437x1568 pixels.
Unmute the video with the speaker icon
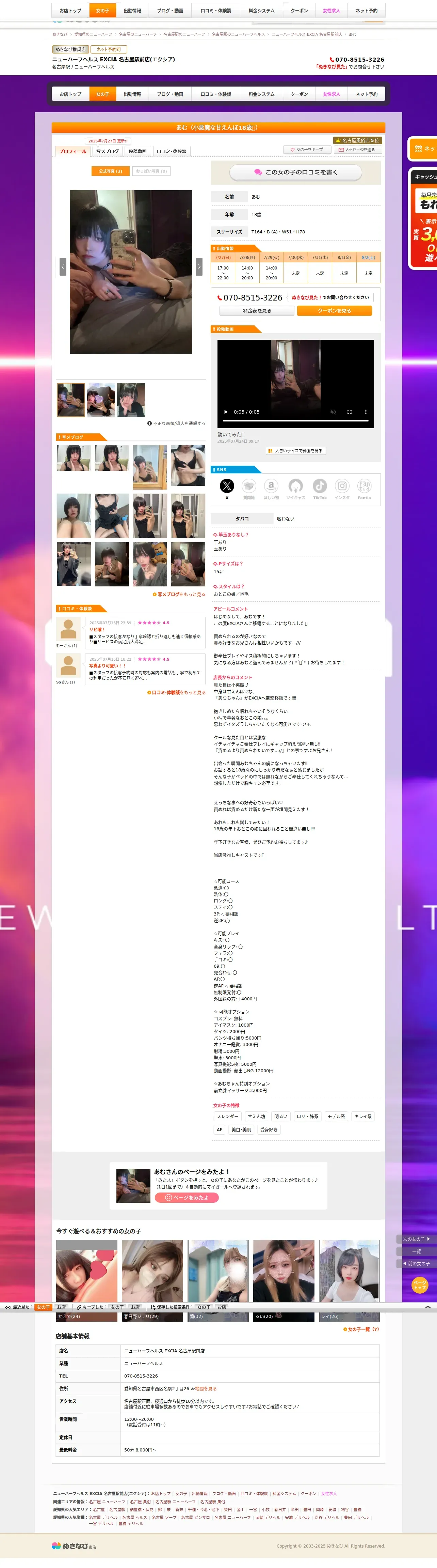333,412
